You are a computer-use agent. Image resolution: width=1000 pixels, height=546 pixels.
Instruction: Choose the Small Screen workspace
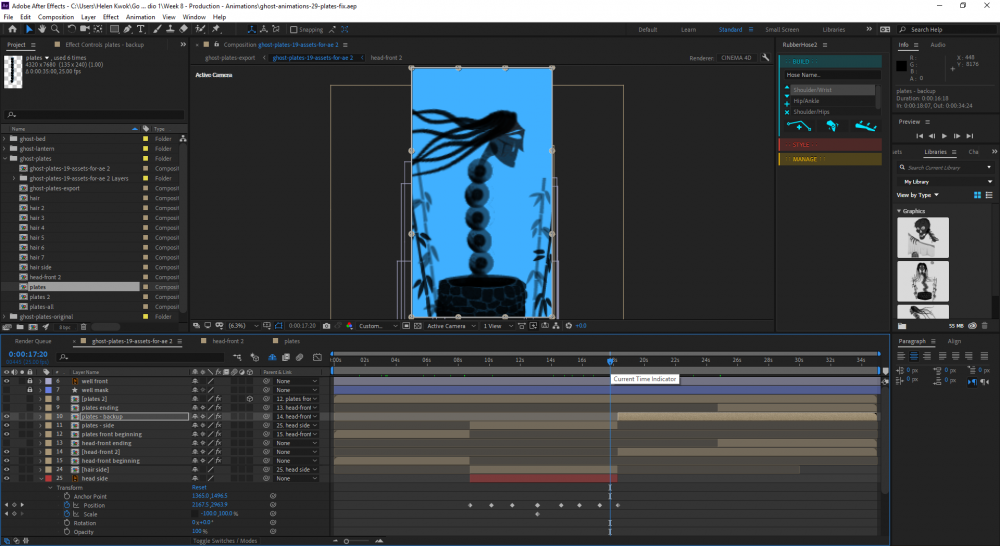782,29
